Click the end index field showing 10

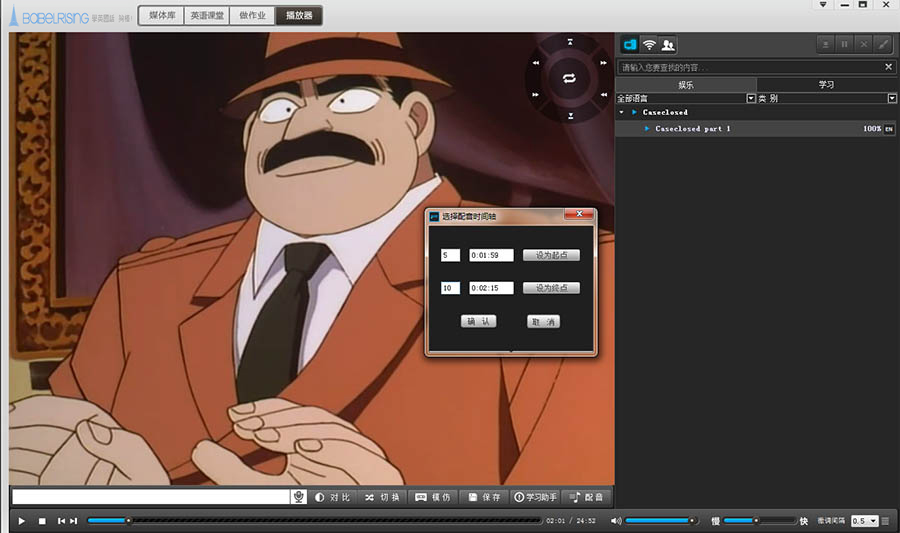click(450, 288)
